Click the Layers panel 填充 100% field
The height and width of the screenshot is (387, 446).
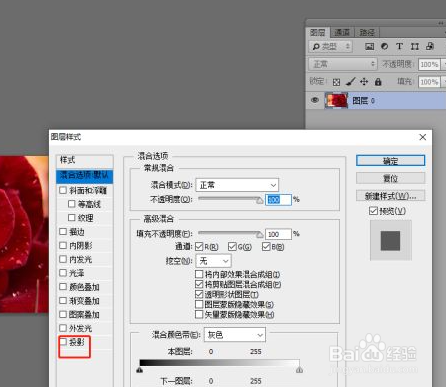(x=429, y=82)
